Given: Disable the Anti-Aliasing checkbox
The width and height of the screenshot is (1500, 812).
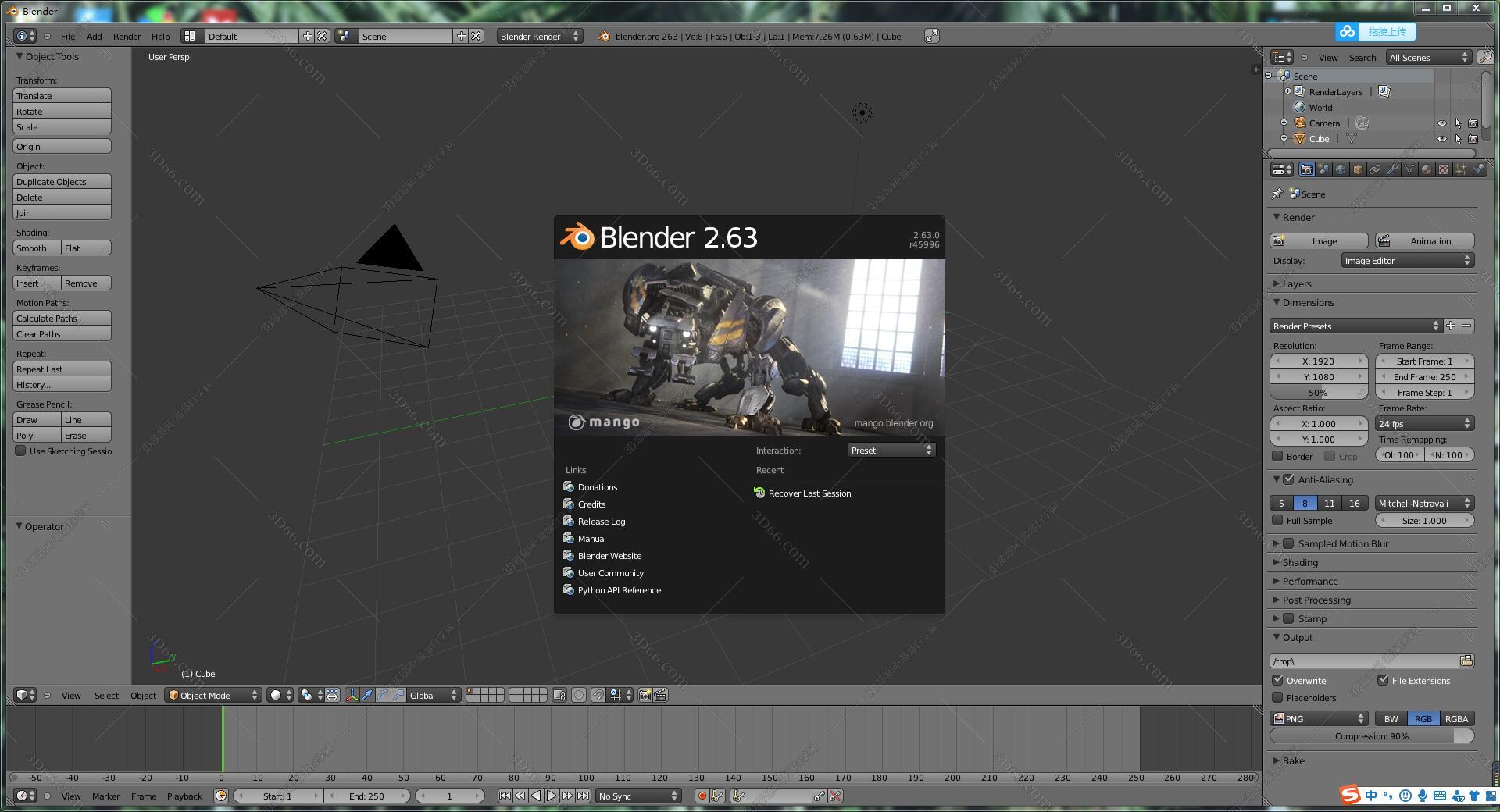Looking at the screenshot, I should pos(1289,479).
